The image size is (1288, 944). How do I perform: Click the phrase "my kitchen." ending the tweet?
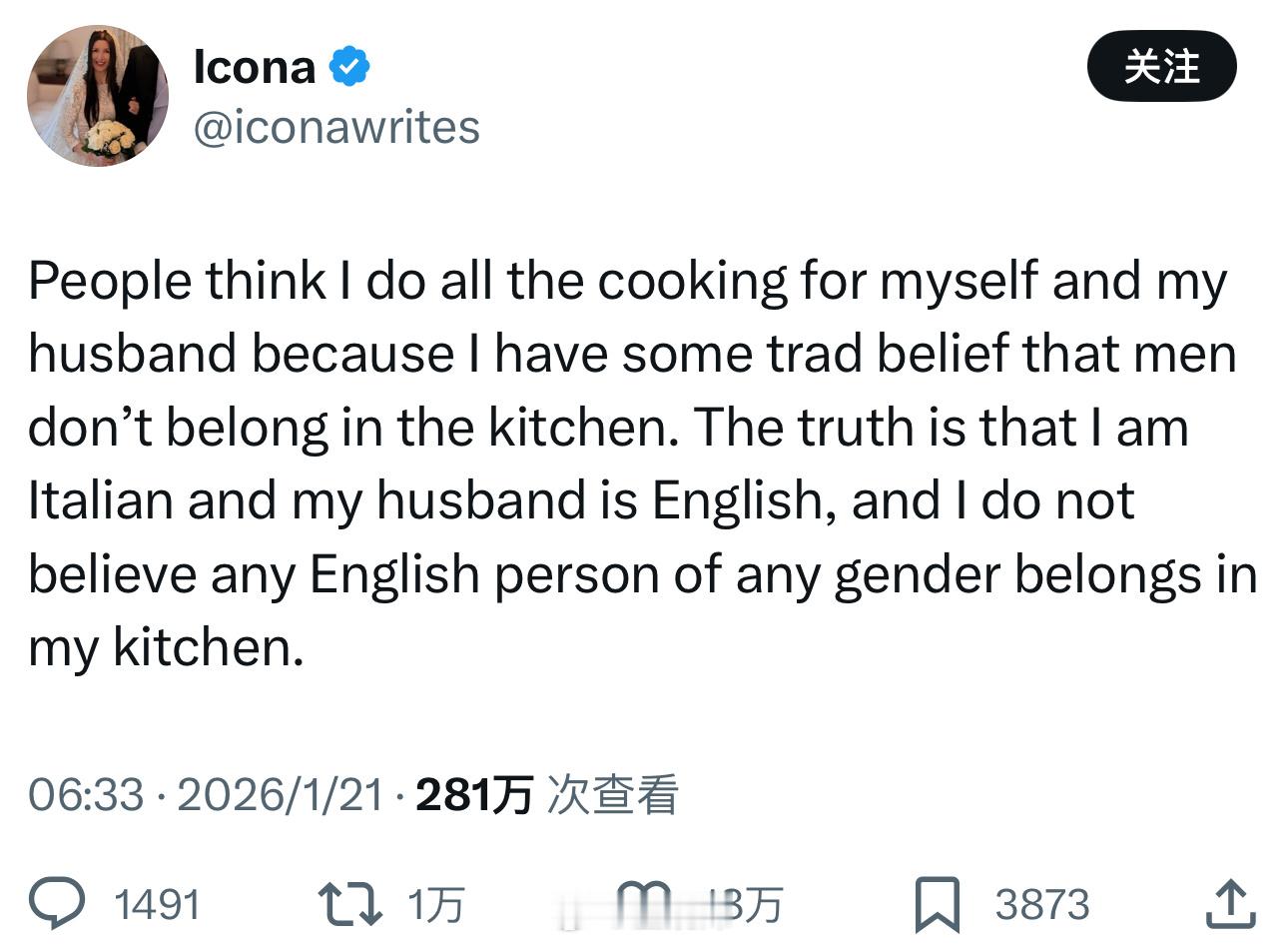coord(166,647)
